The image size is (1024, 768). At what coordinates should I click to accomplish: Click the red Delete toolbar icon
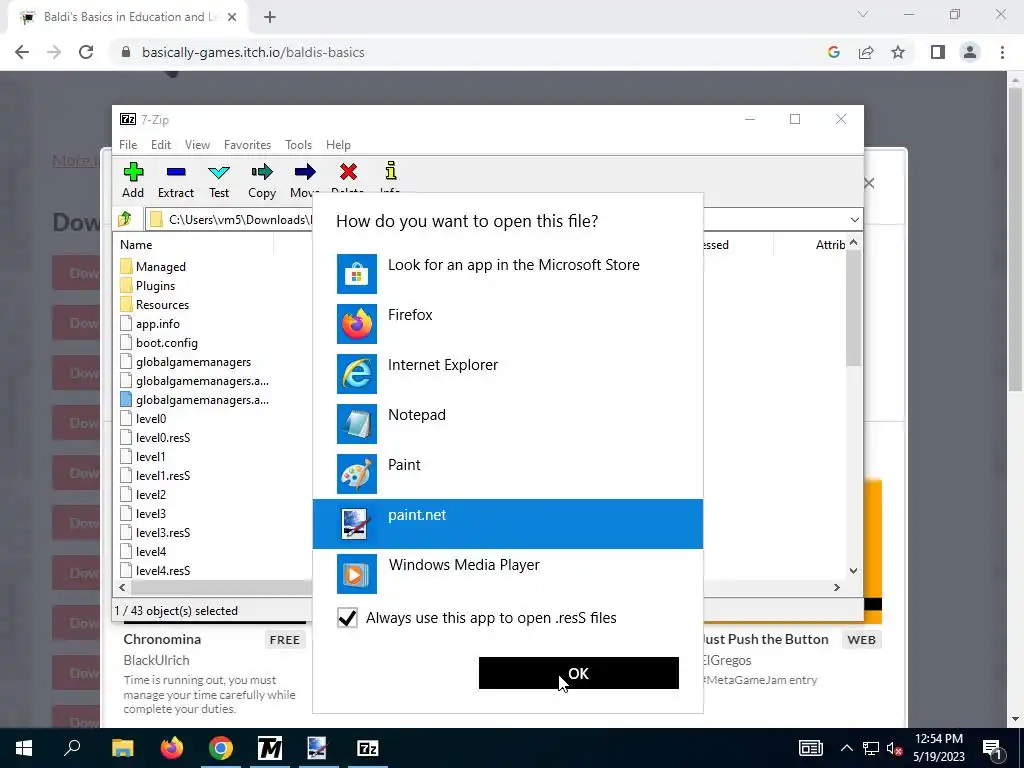(348, 172)
